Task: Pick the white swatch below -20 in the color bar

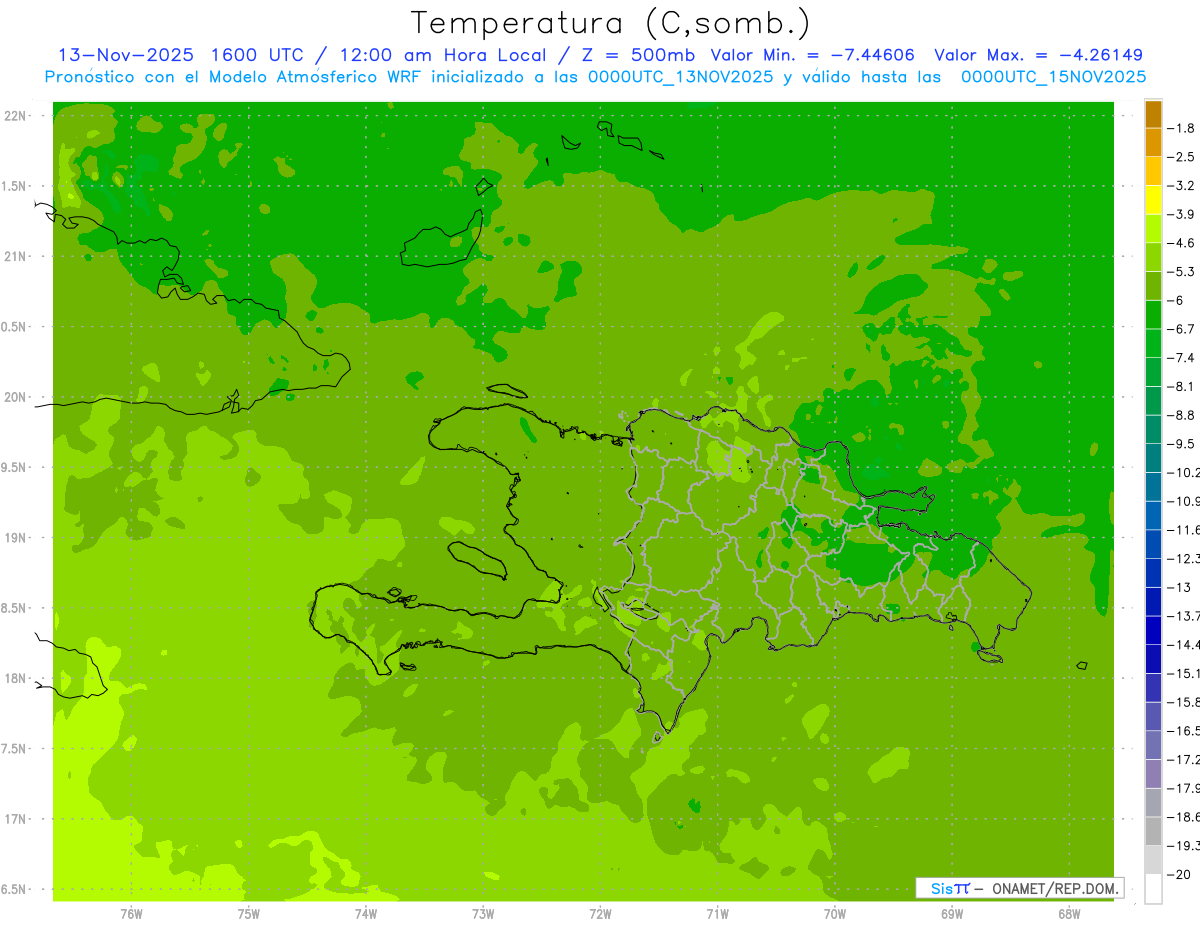Action: pyautogui.click(x=1153, y=889)
